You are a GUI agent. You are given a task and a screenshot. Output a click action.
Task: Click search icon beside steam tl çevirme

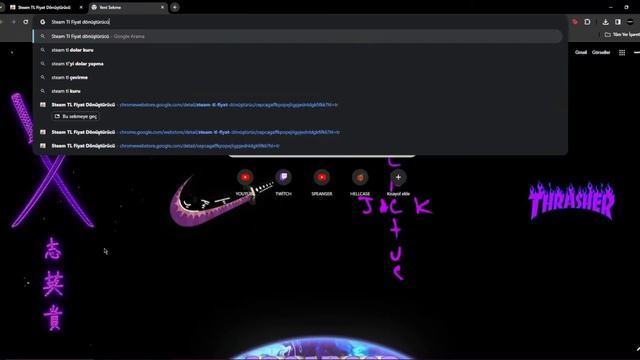tap(43, 77)
